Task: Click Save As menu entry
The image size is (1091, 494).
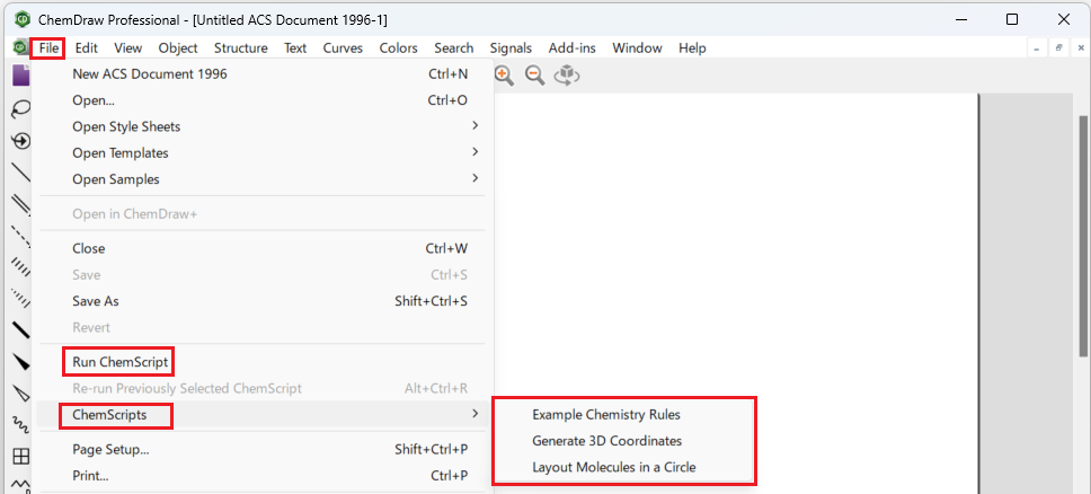Action: [x=95, y=301]
